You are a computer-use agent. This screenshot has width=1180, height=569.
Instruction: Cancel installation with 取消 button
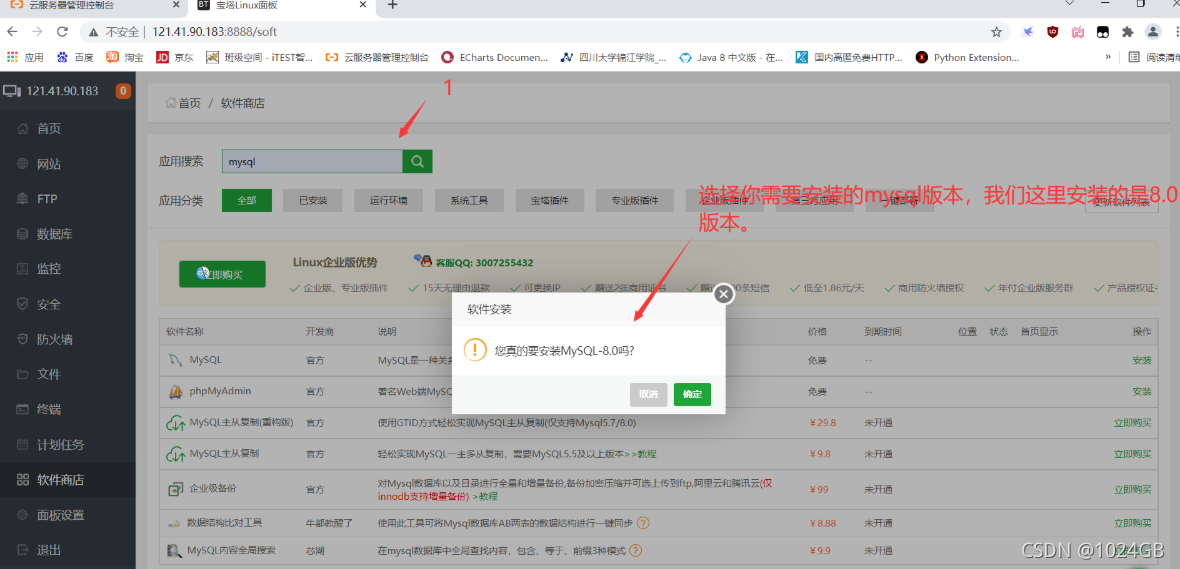[649, 394]
